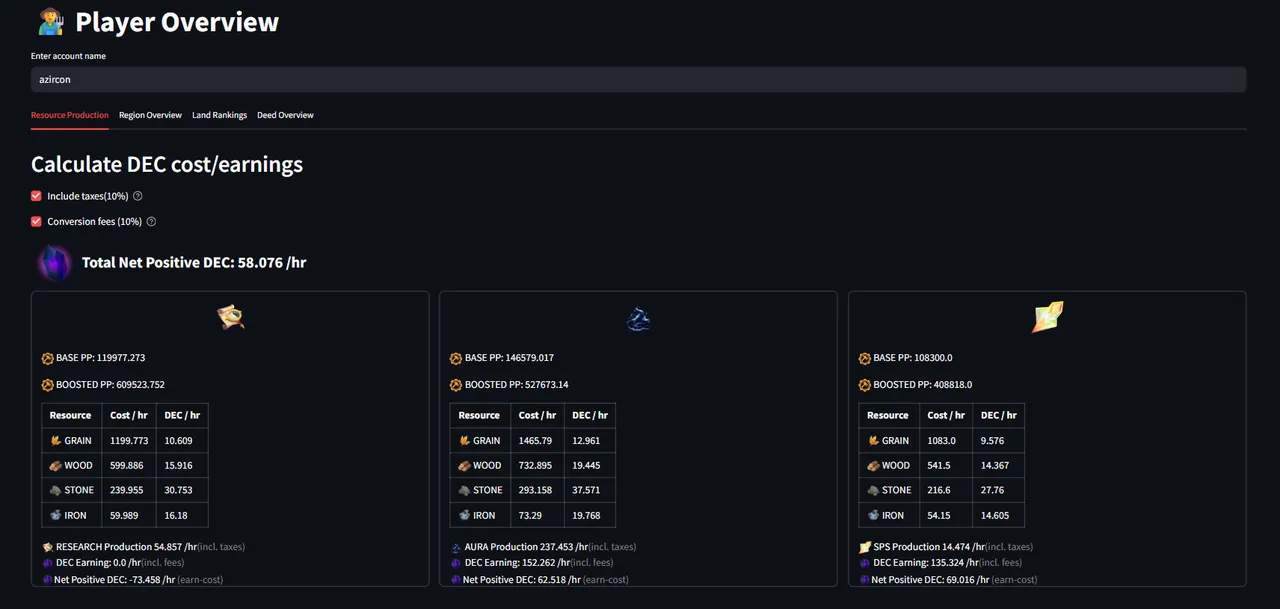The image size is (1280, 609).
Task: Click the icon beside AURA Production 237.453
Action: tap(456, 547)
